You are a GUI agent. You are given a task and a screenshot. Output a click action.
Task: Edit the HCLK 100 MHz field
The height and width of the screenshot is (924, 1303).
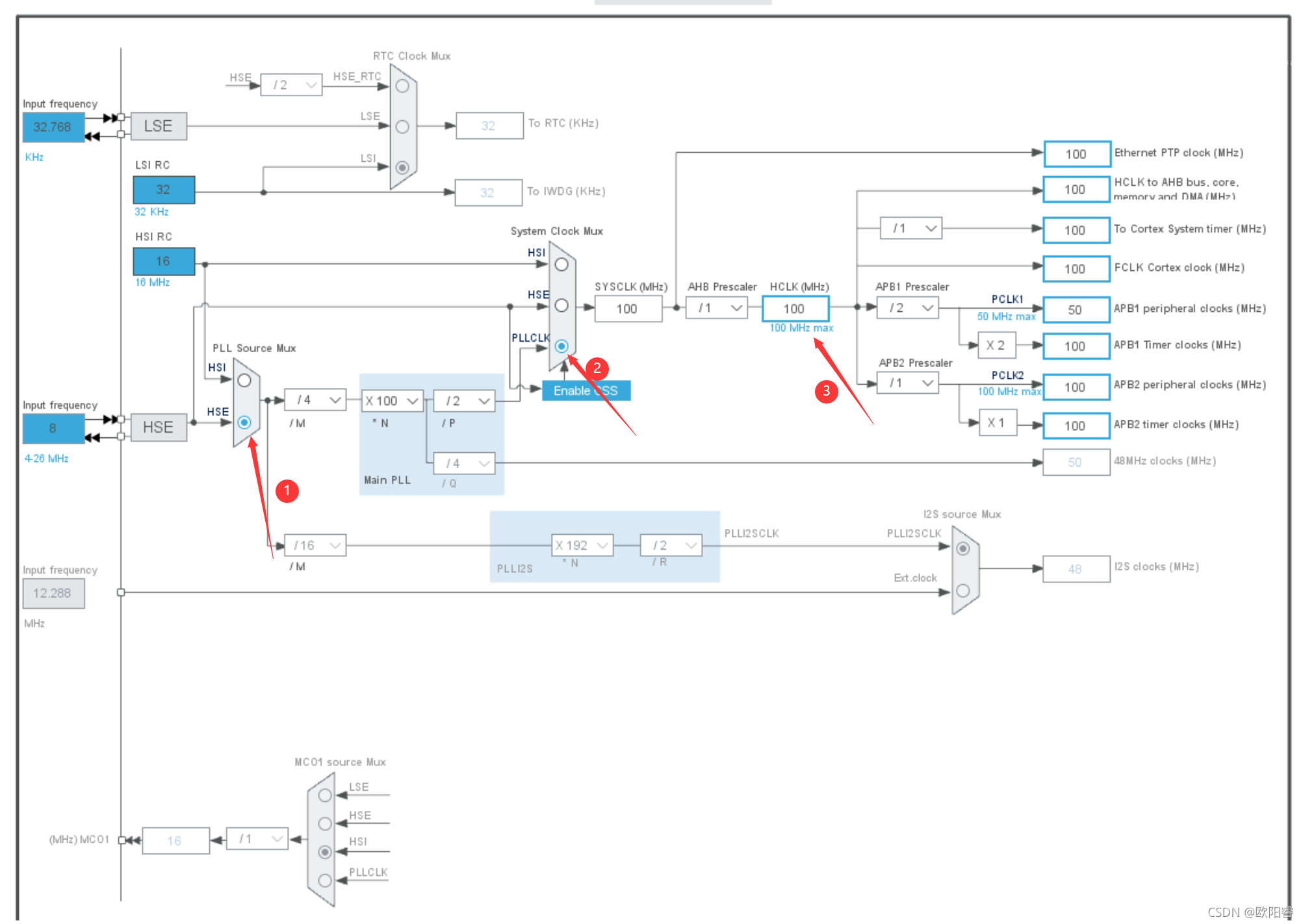[x=795, y=309]
